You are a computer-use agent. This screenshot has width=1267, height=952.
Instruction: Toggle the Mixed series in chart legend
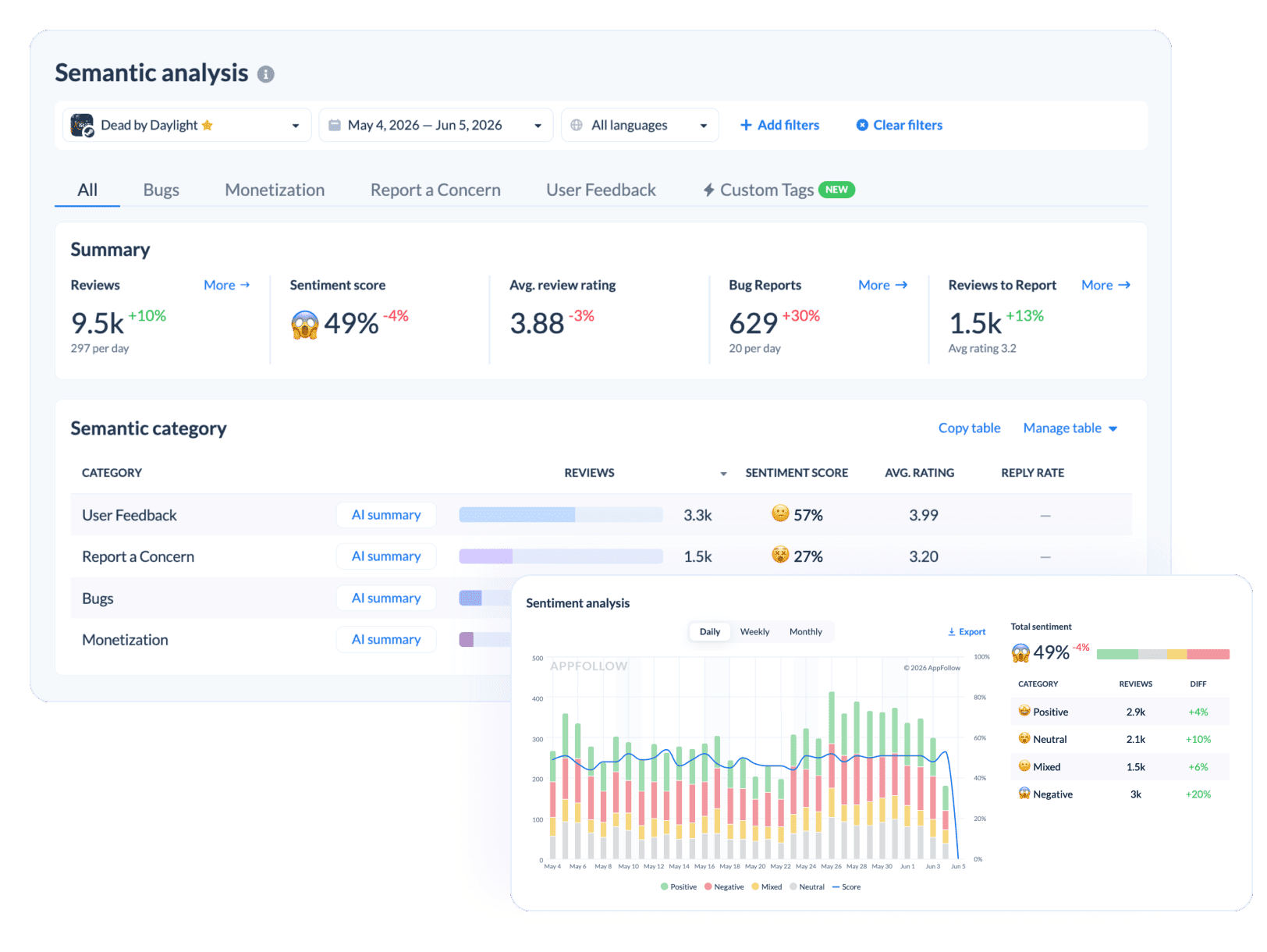click(767, 886)
